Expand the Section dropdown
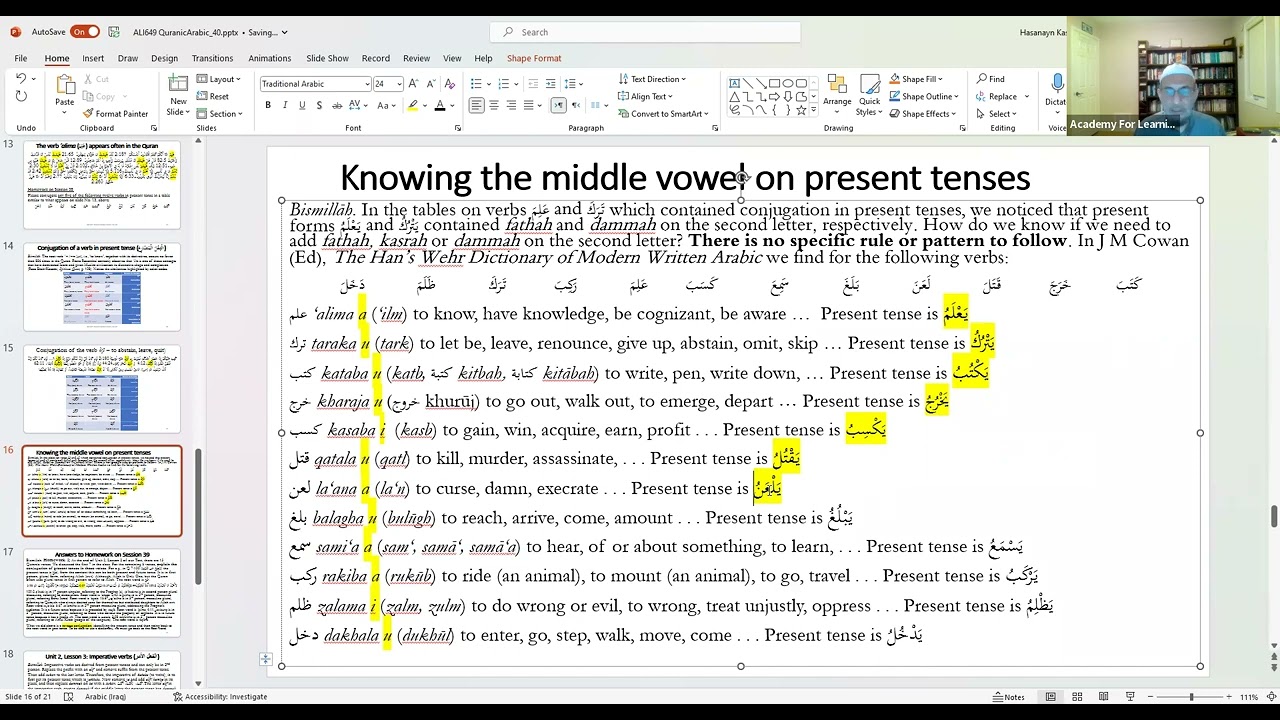The height and width of the screenshot is (720, 1280). [219, 114]
